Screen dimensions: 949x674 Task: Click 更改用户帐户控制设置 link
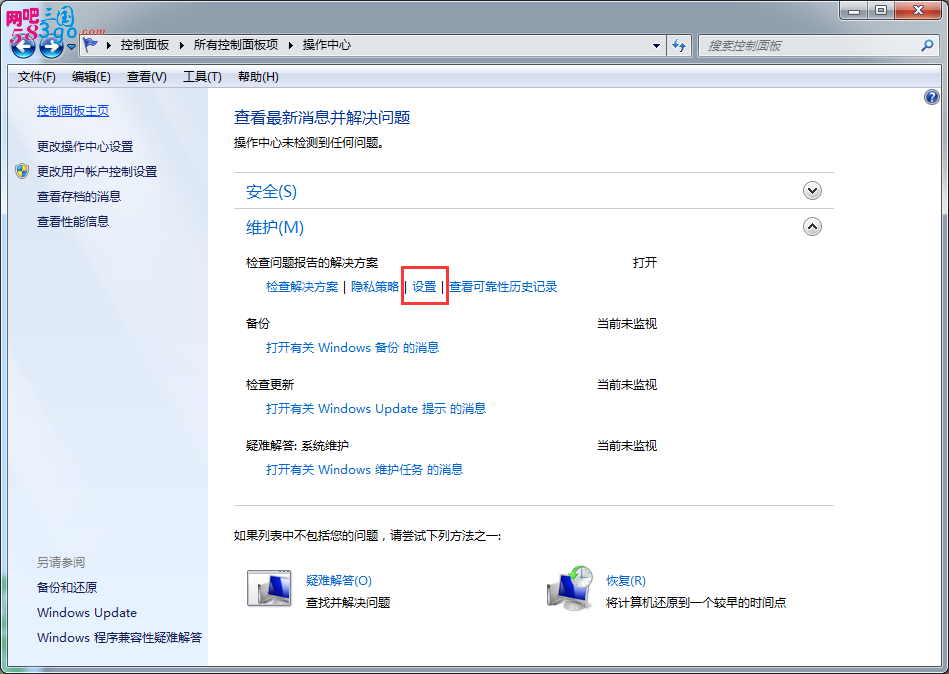97,172
